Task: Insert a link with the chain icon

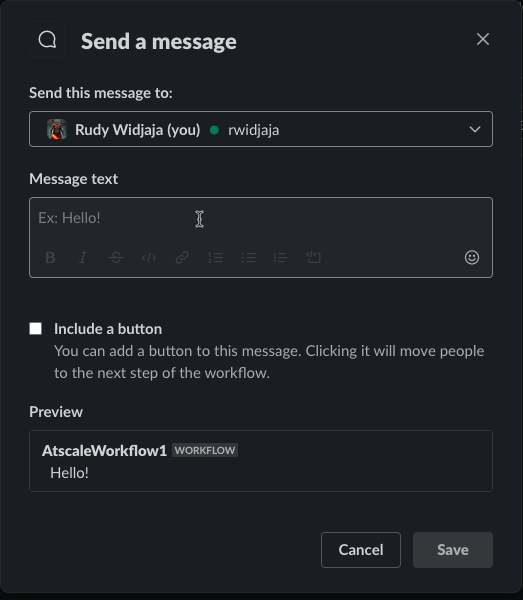Action: (182, 258)
